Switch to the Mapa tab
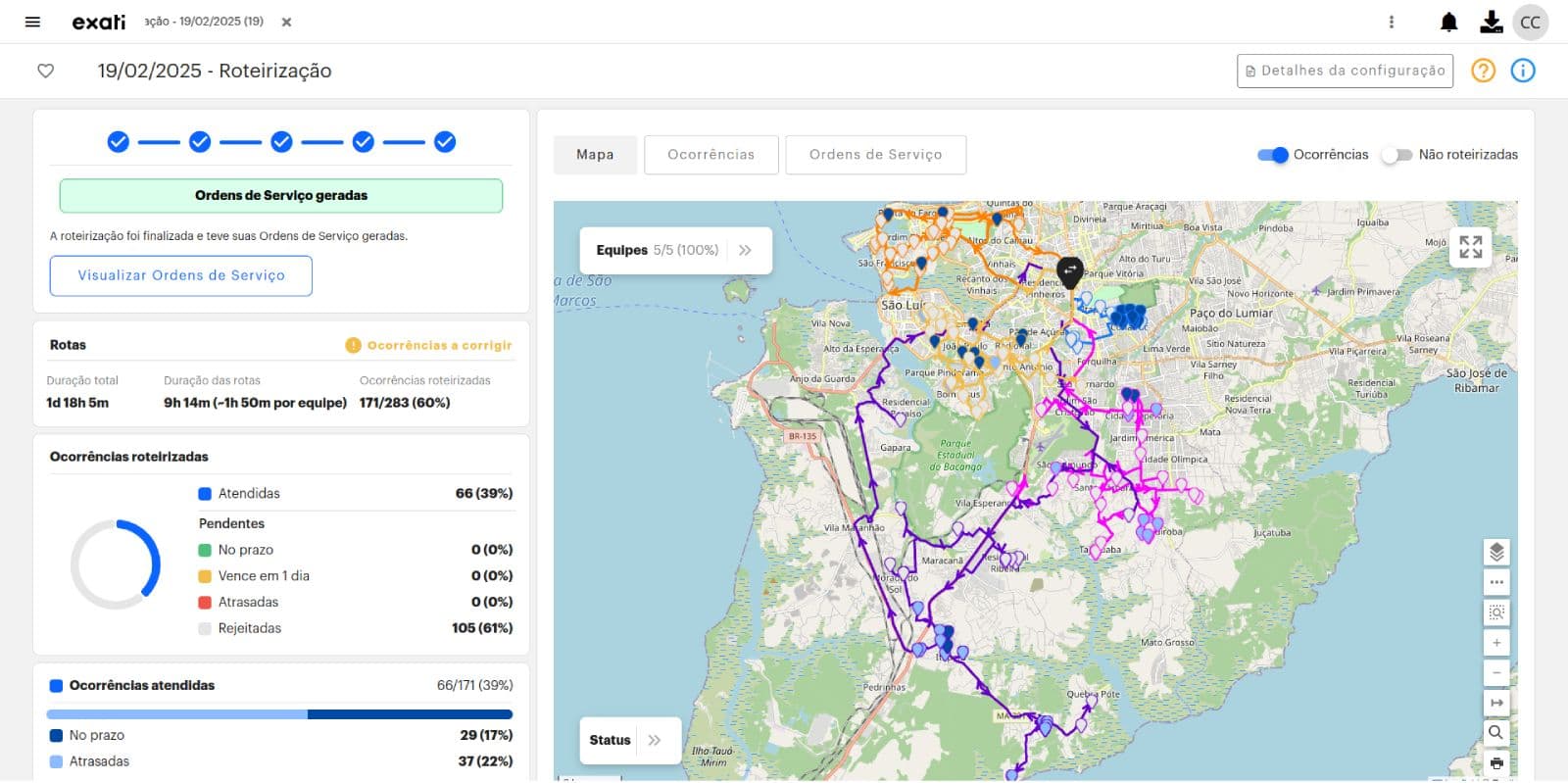This screenshot has width=1568, height=783. 595,155
